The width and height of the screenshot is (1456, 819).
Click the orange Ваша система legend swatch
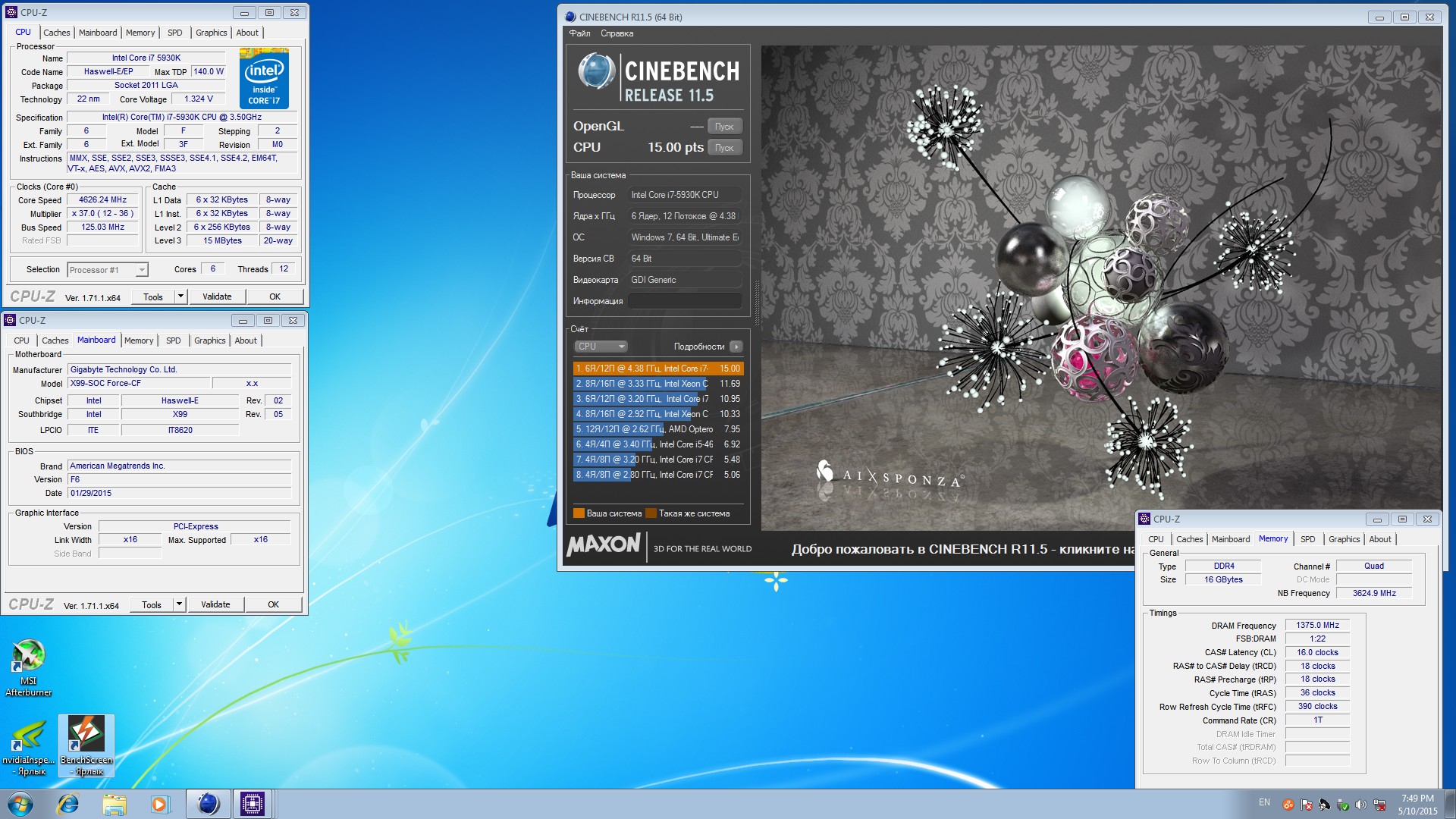[579, 513]
